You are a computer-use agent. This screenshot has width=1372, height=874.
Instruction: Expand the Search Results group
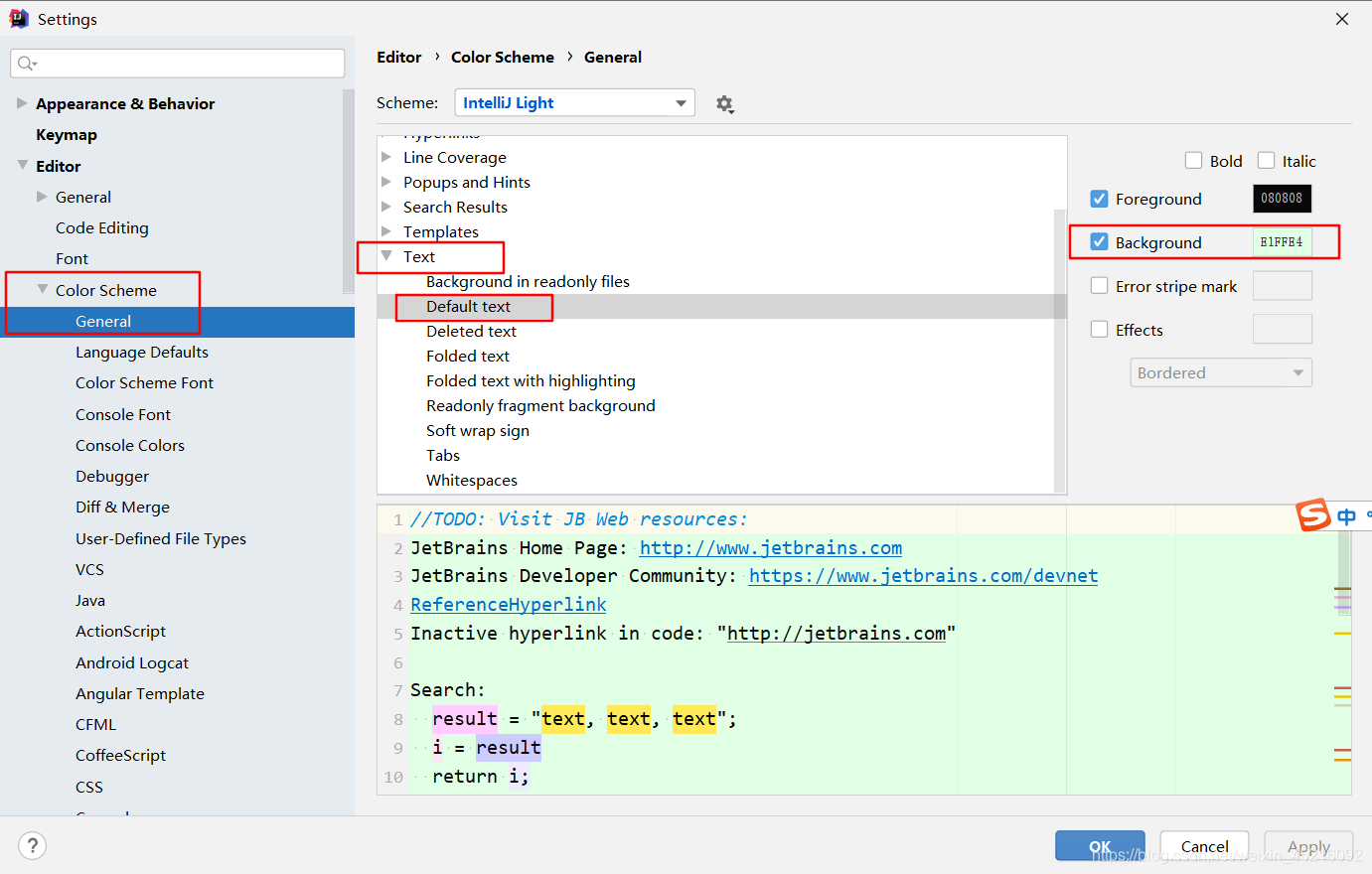click(x=386, y=207)
